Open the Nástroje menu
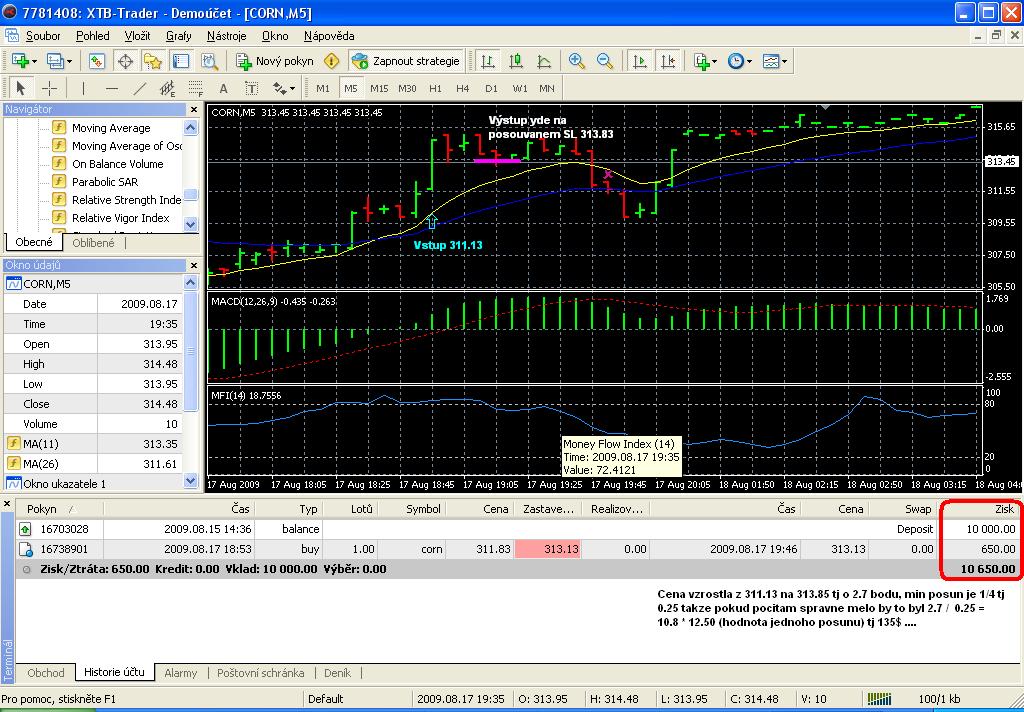 tap(226, 35)
